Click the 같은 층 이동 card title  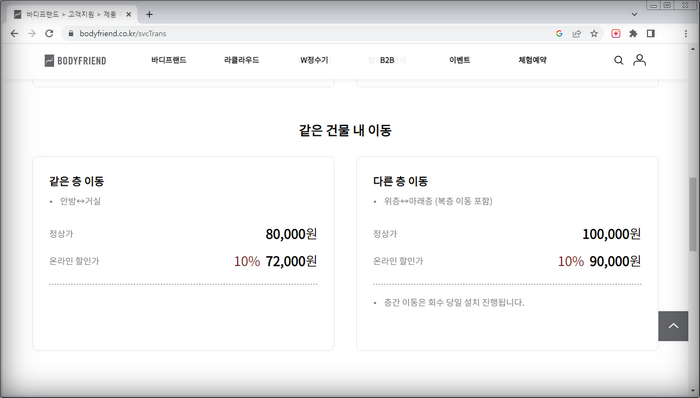76,181
